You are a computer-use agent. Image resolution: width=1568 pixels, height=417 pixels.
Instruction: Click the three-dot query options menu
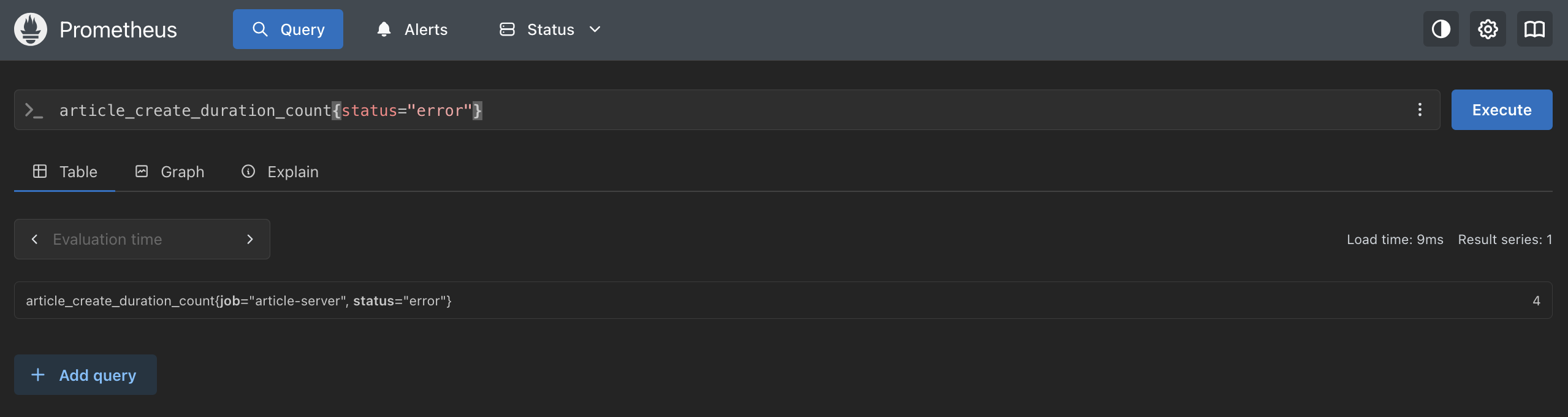tap(1420, 110)
